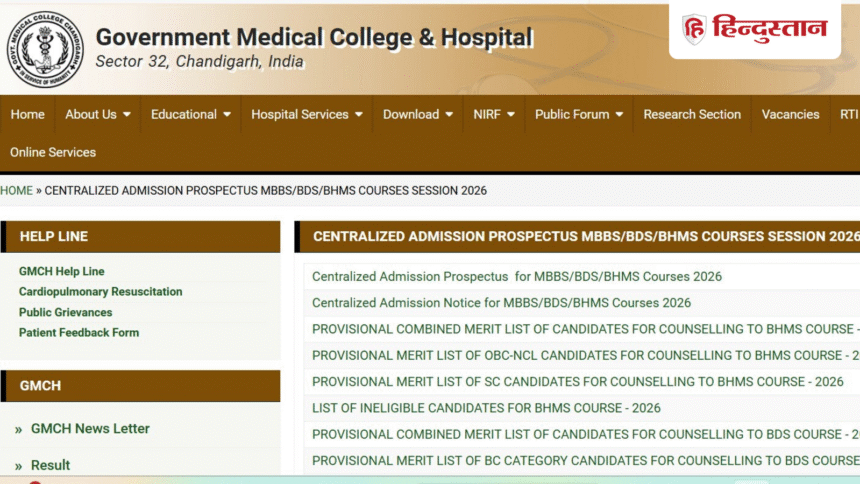Open the GMCH Help Line link
This screenshot has width=860, height=484.
61,271
